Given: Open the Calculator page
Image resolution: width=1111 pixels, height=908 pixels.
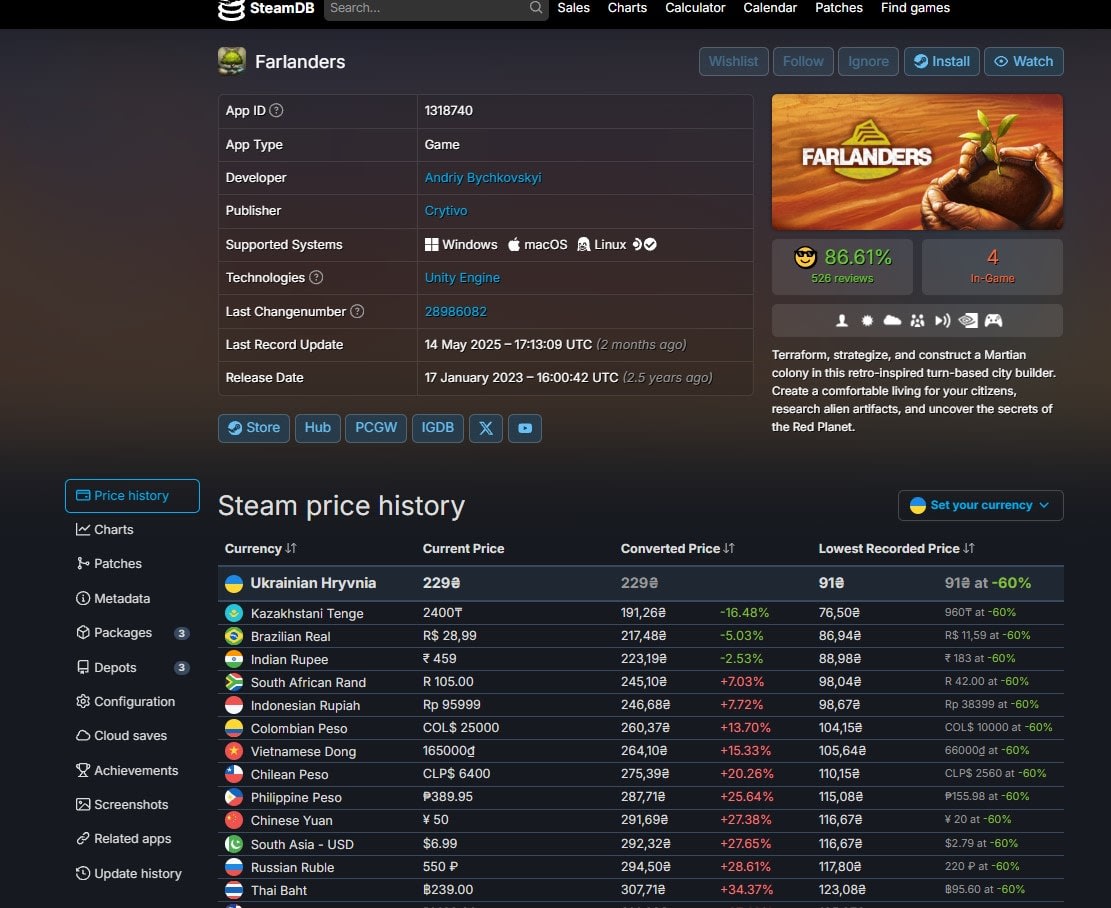Looking at the screenshot, I should tap(695, 8).
